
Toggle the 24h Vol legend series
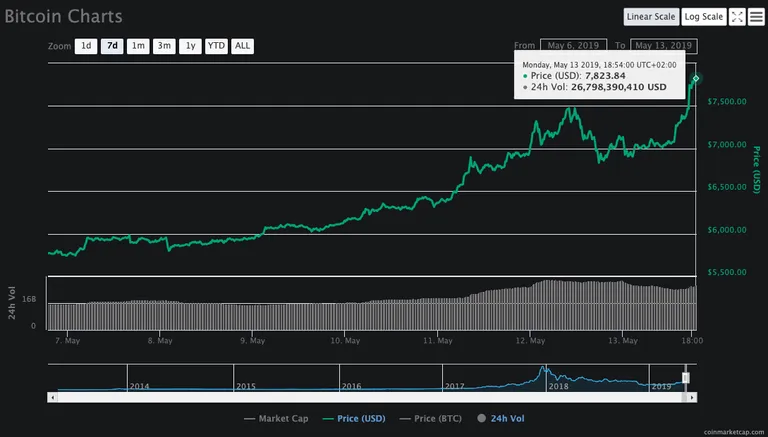(x=501, y=418)
